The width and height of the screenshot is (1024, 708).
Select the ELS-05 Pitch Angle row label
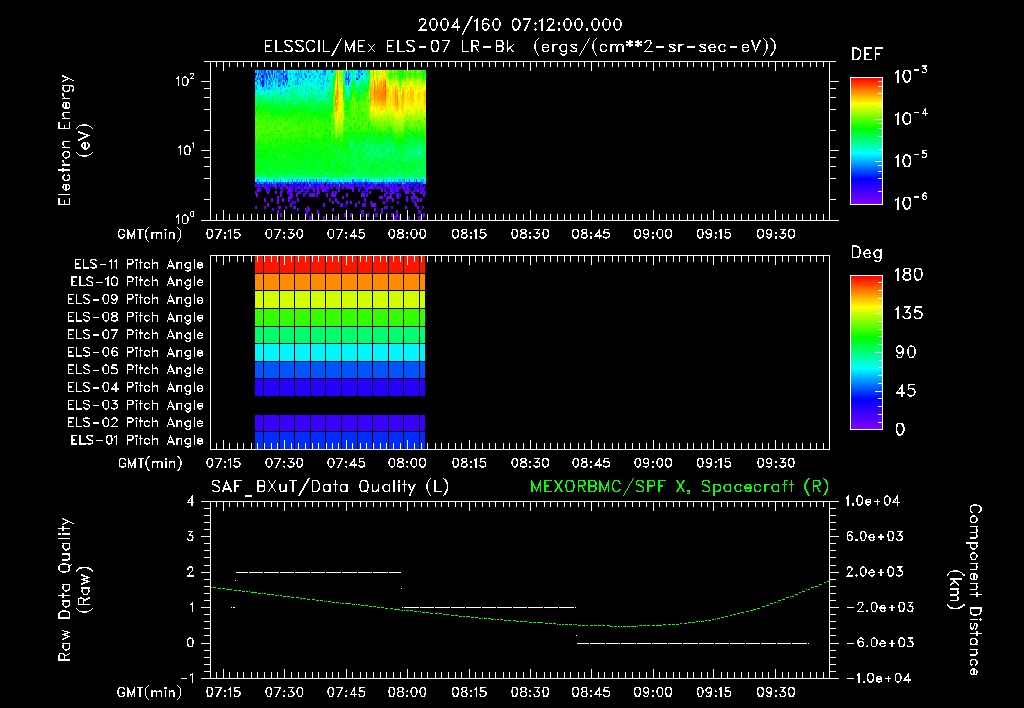pyautogui.click(x=135, y=370)
